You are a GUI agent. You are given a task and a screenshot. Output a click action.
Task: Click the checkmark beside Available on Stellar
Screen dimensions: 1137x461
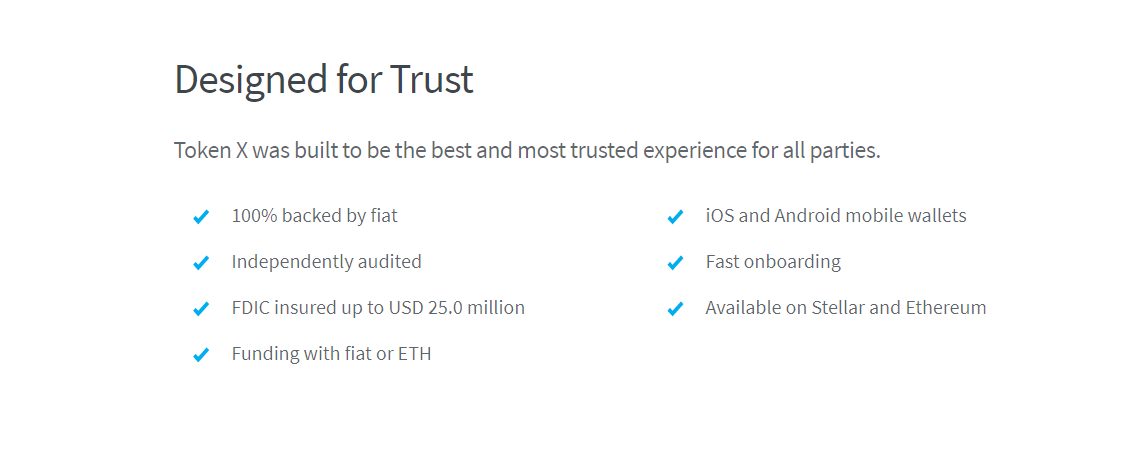click(675, 309)
